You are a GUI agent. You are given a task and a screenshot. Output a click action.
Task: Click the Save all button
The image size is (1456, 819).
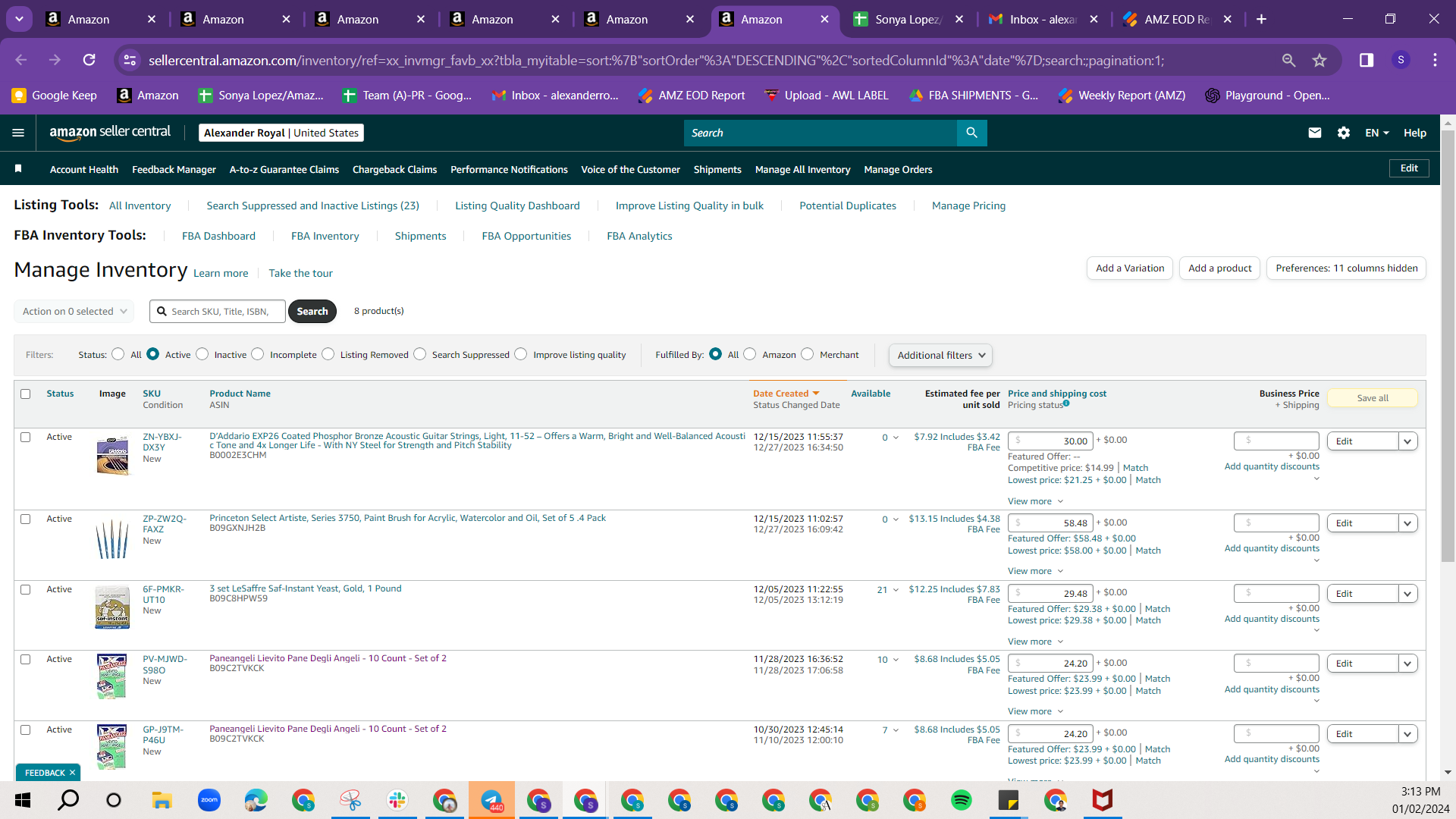[1373, 398]
